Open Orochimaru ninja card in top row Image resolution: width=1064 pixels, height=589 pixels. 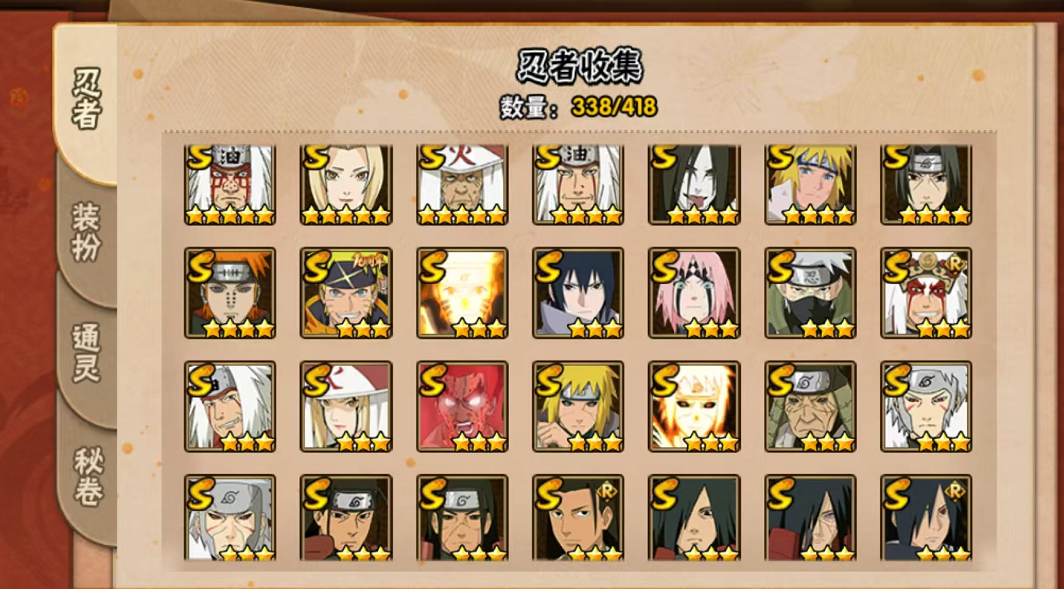(694, 185)
